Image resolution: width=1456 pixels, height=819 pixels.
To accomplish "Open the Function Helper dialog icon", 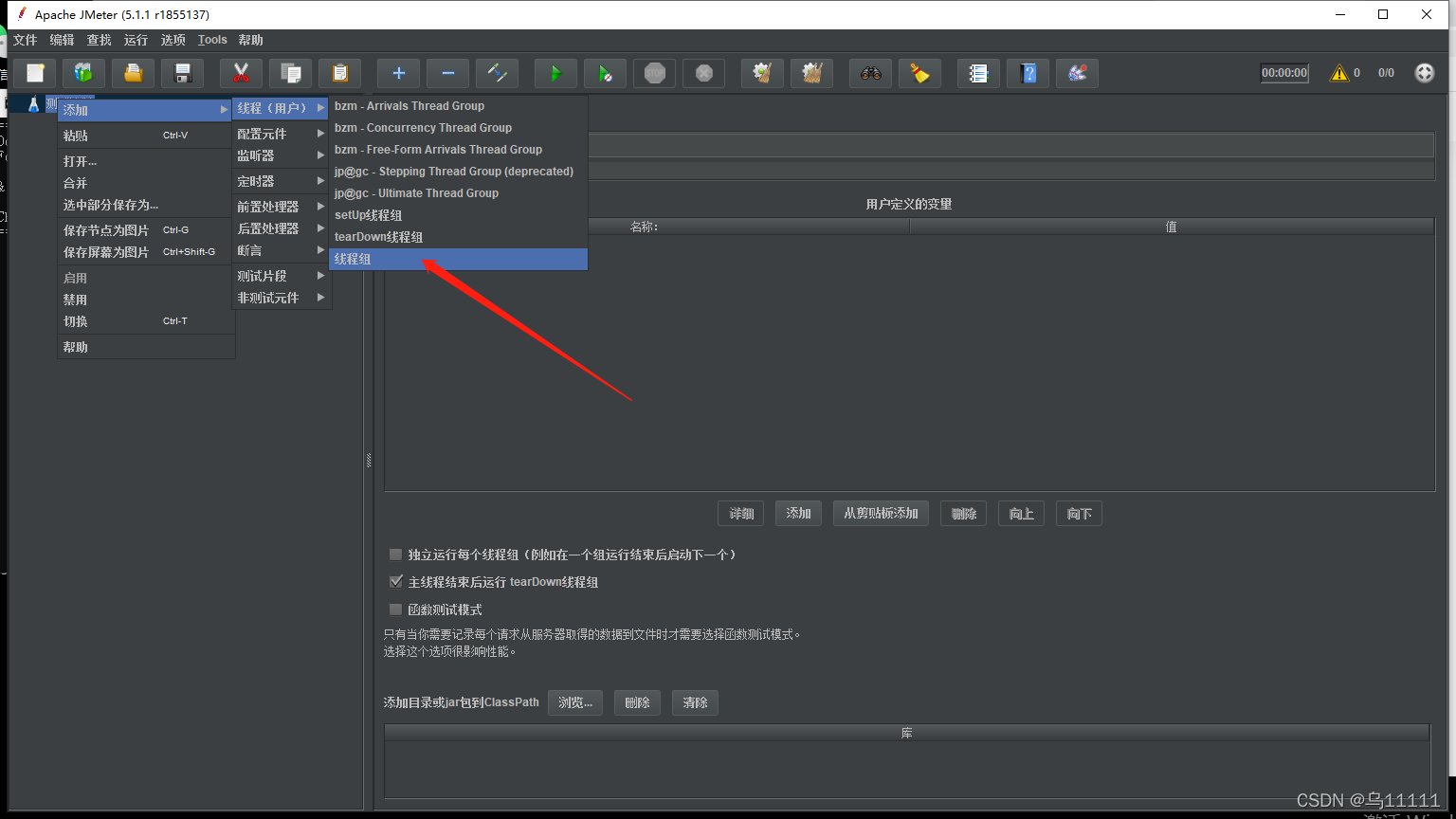I will (979, 73).
